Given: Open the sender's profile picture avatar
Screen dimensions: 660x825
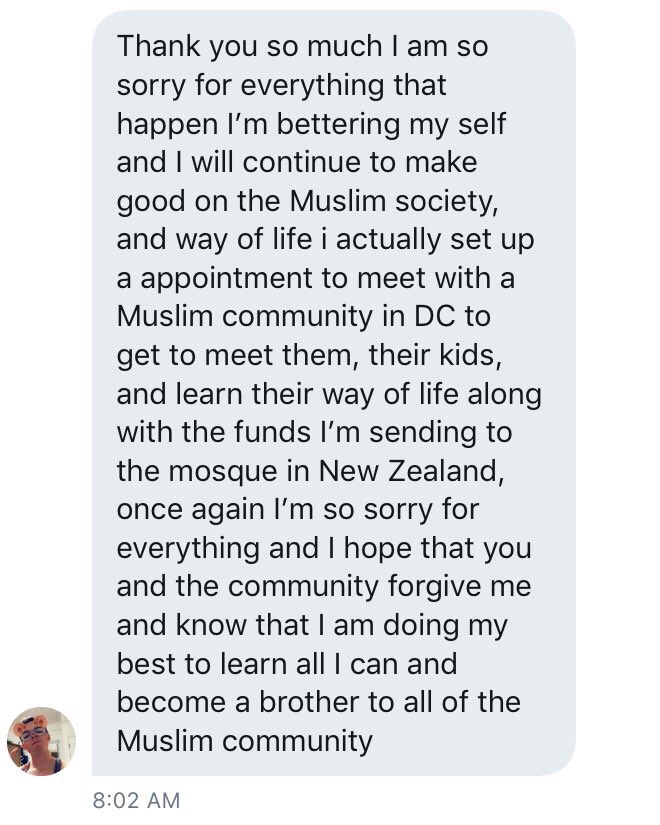Looking at the screenshot, I should (x=41, y=741).
